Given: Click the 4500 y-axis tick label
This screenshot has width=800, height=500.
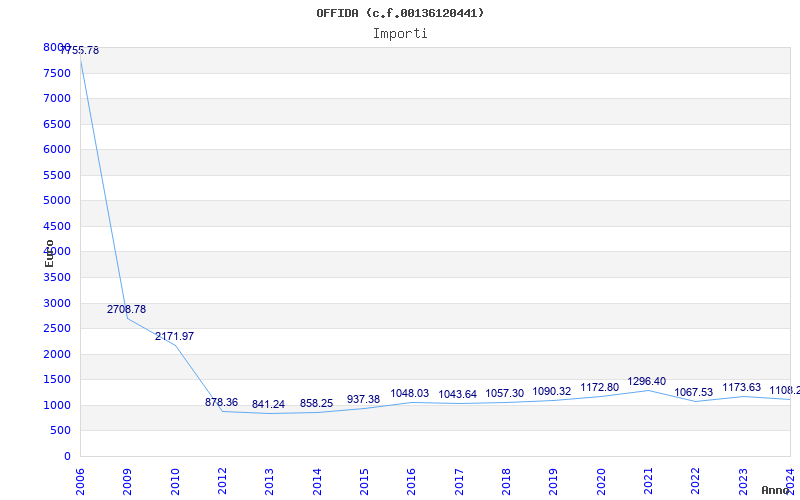Looking at the screenshot, I should (57, 227).
